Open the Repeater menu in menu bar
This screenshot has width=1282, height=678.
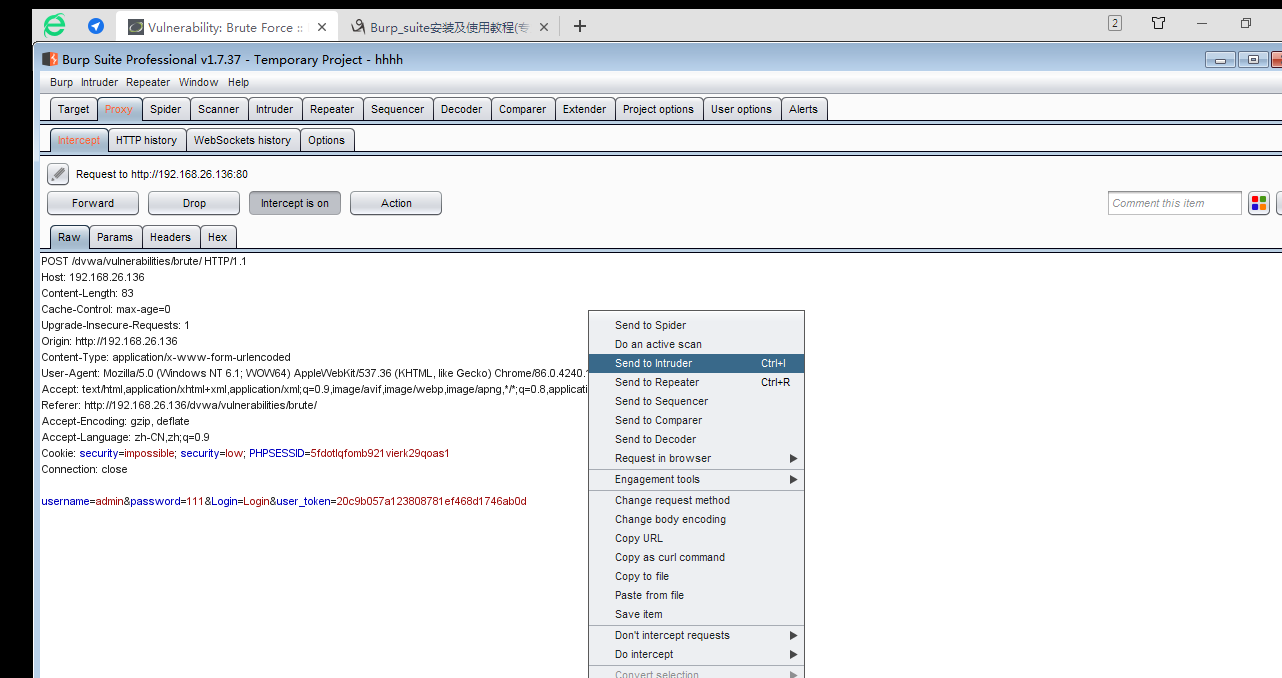[x=148, y=82]
